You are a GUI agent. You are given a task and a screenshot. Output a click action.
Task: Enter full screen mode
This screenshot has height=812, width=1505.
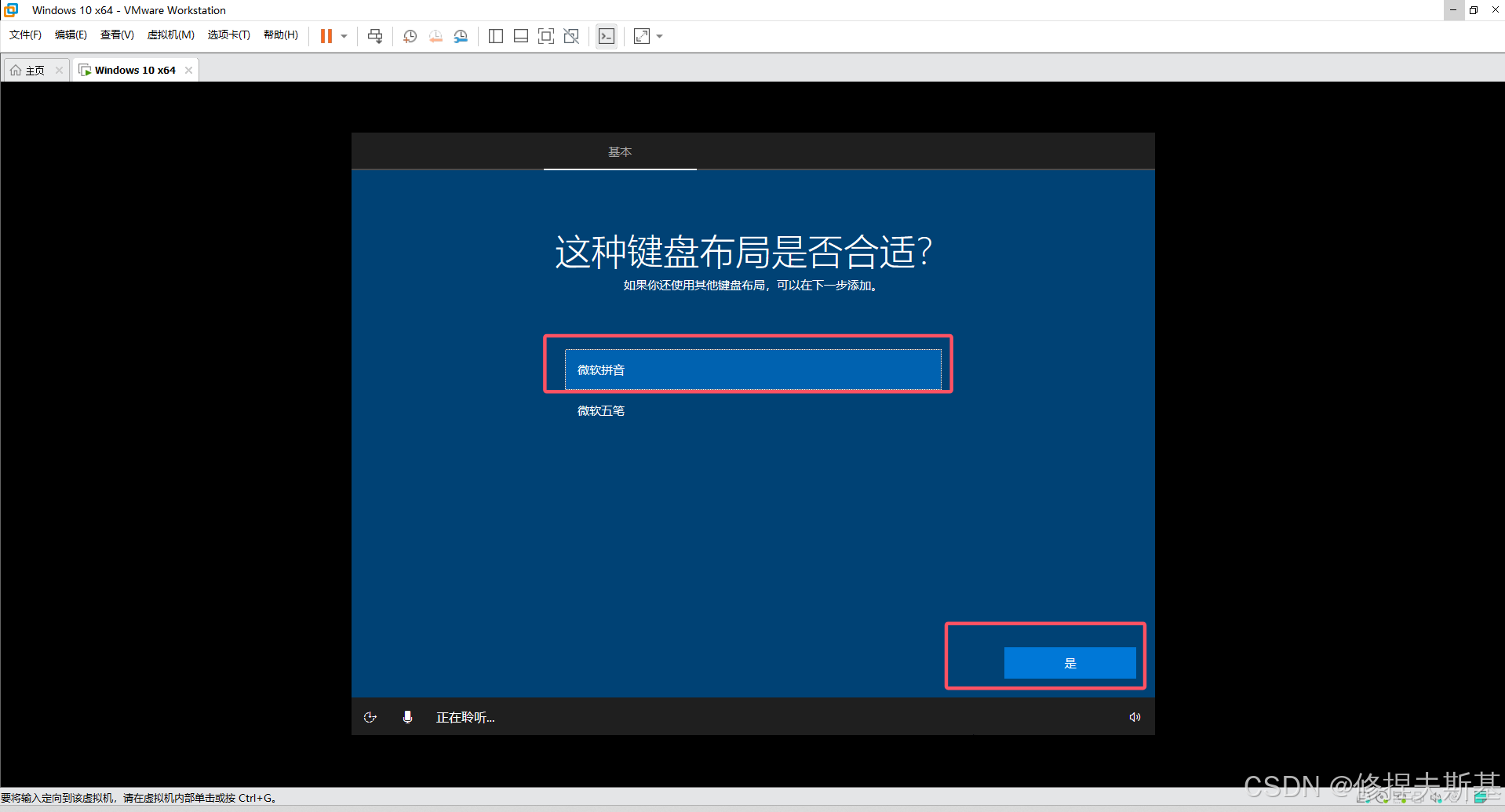(546, 36)
